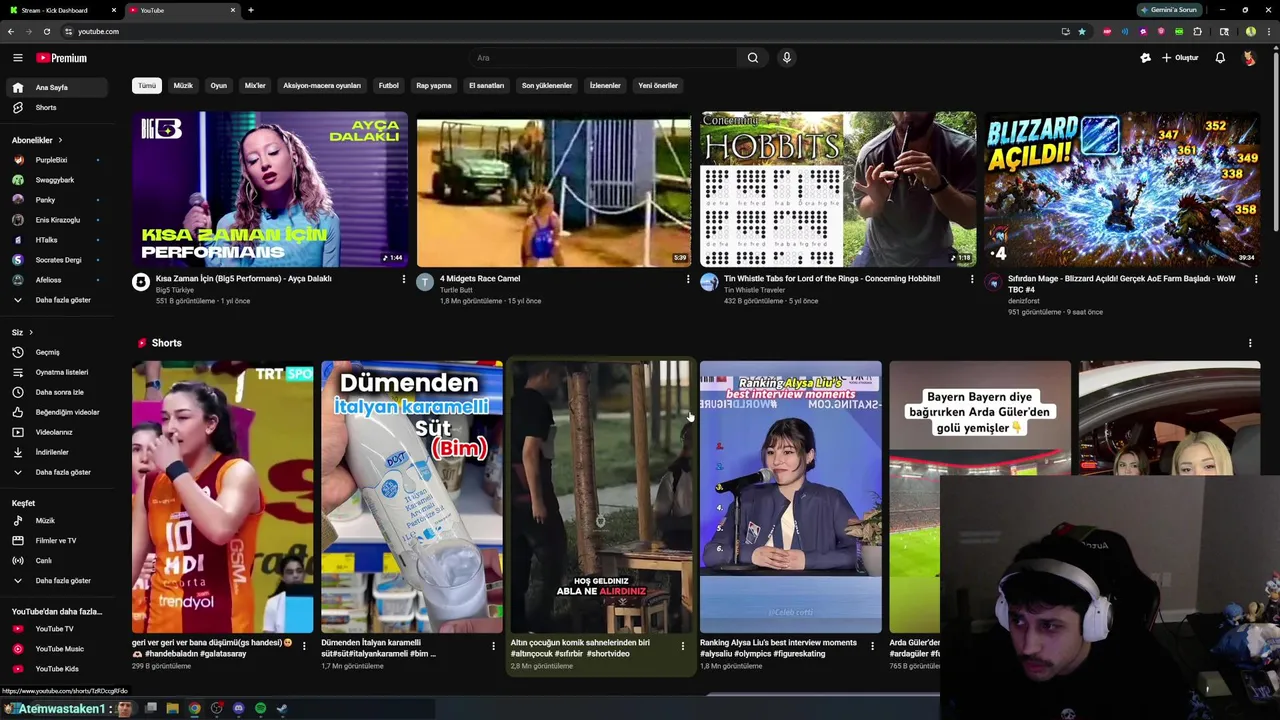Open Swaggybark channel subscription
This screenshot has height=720, width=1280.
point(56,180)
